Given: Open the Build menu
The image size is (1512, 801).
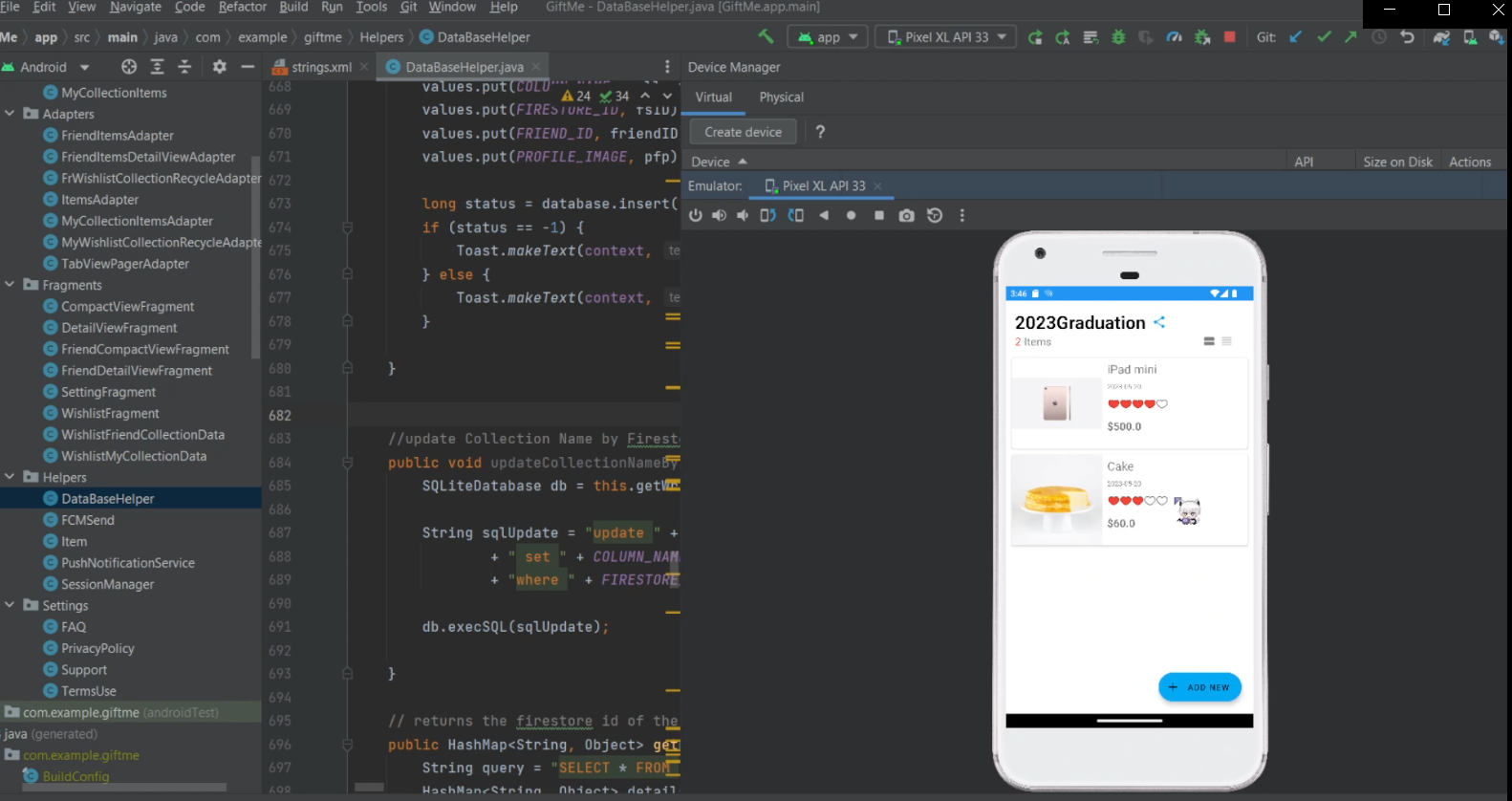Looking at the screenshot, I should [293, 7].
